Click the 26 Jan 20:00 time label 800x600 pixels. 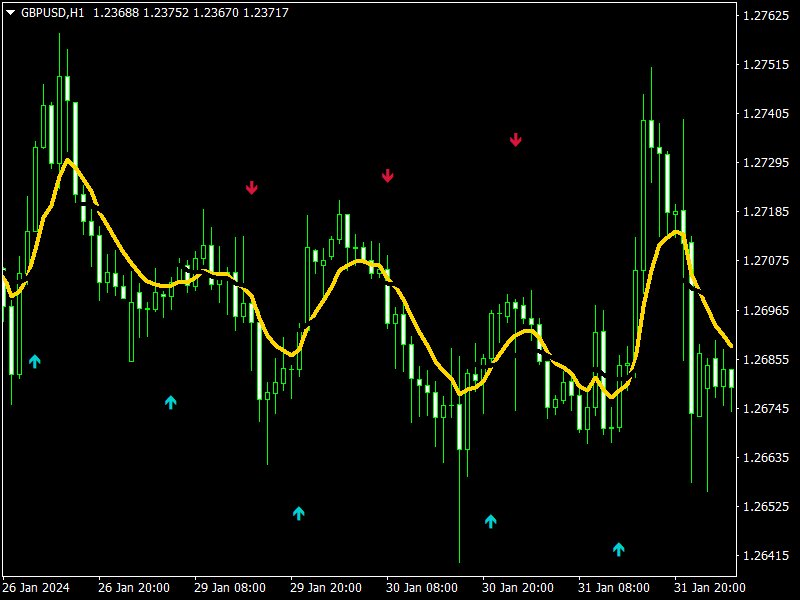134,588
